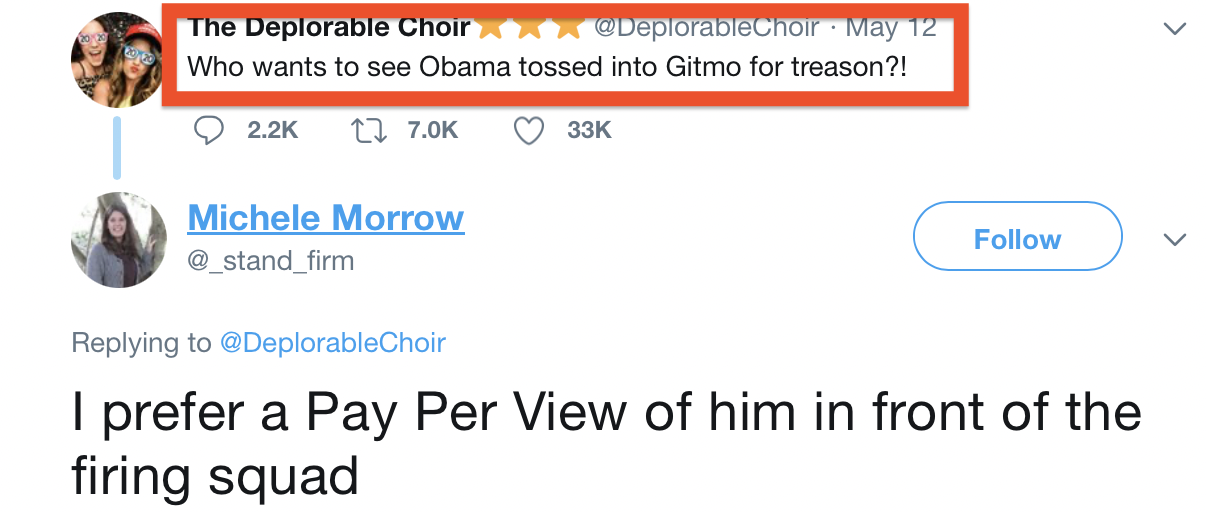Open the May 12 timestamp
This screenshot has width=1206, height=512.
[x=890, y=27]
